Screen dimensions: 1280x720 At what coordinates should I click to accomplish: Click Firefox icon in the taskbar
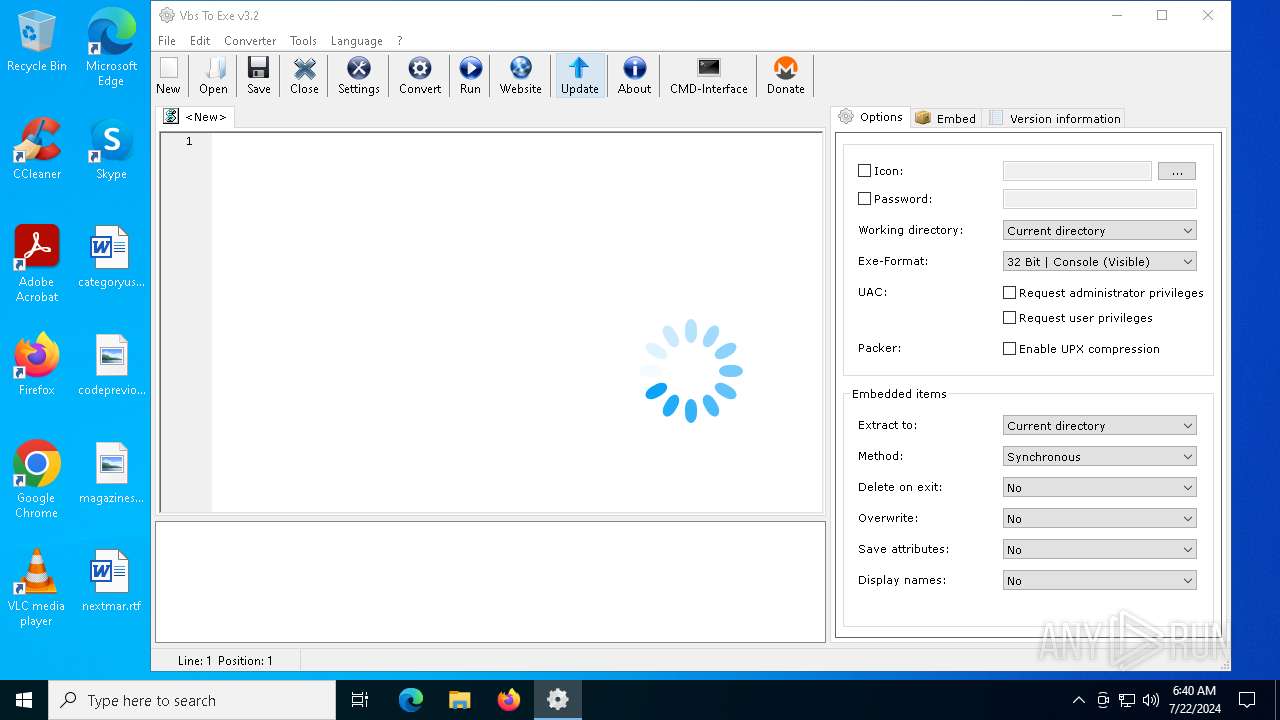click(x=508, y=700)
